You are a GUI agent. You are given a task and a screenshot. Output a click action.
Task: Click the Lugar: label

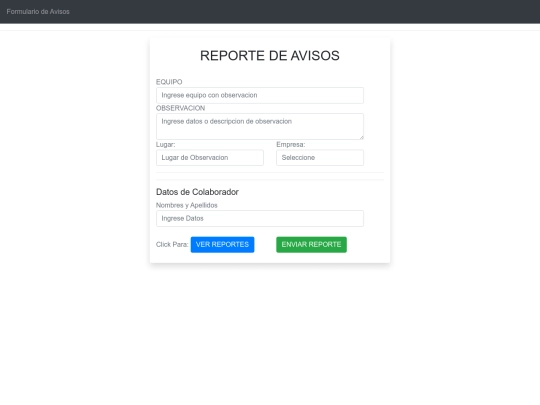(166, 145)
